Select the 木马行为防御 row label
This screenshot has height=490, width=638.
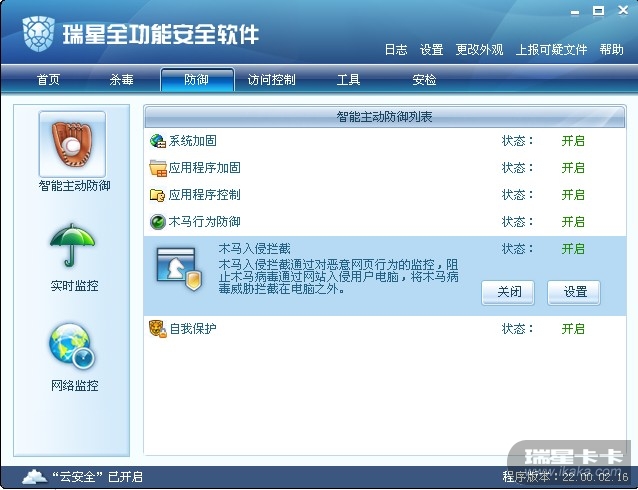pyautogui.click(x=205, y=222)
